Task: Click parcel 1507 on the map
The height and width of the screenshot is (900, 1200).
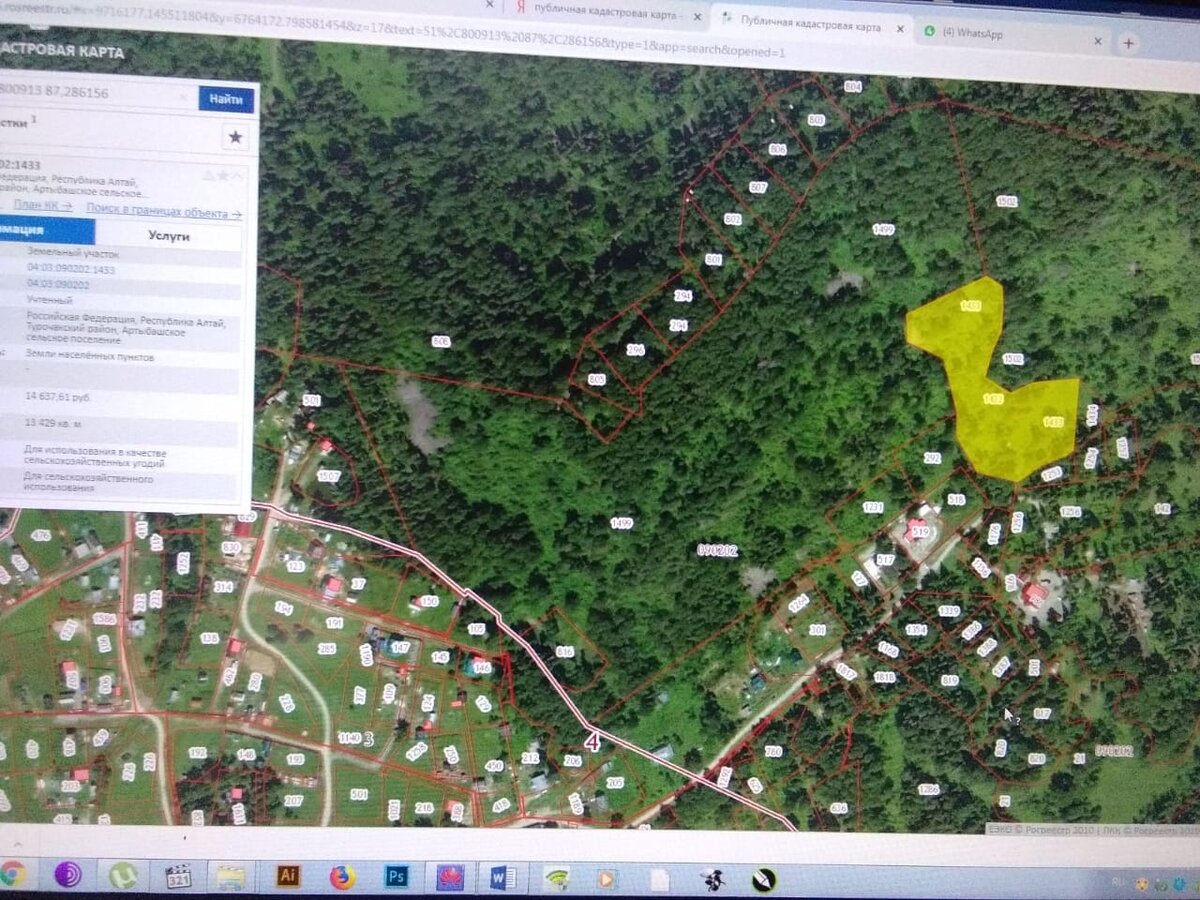Action: (328, 477)
